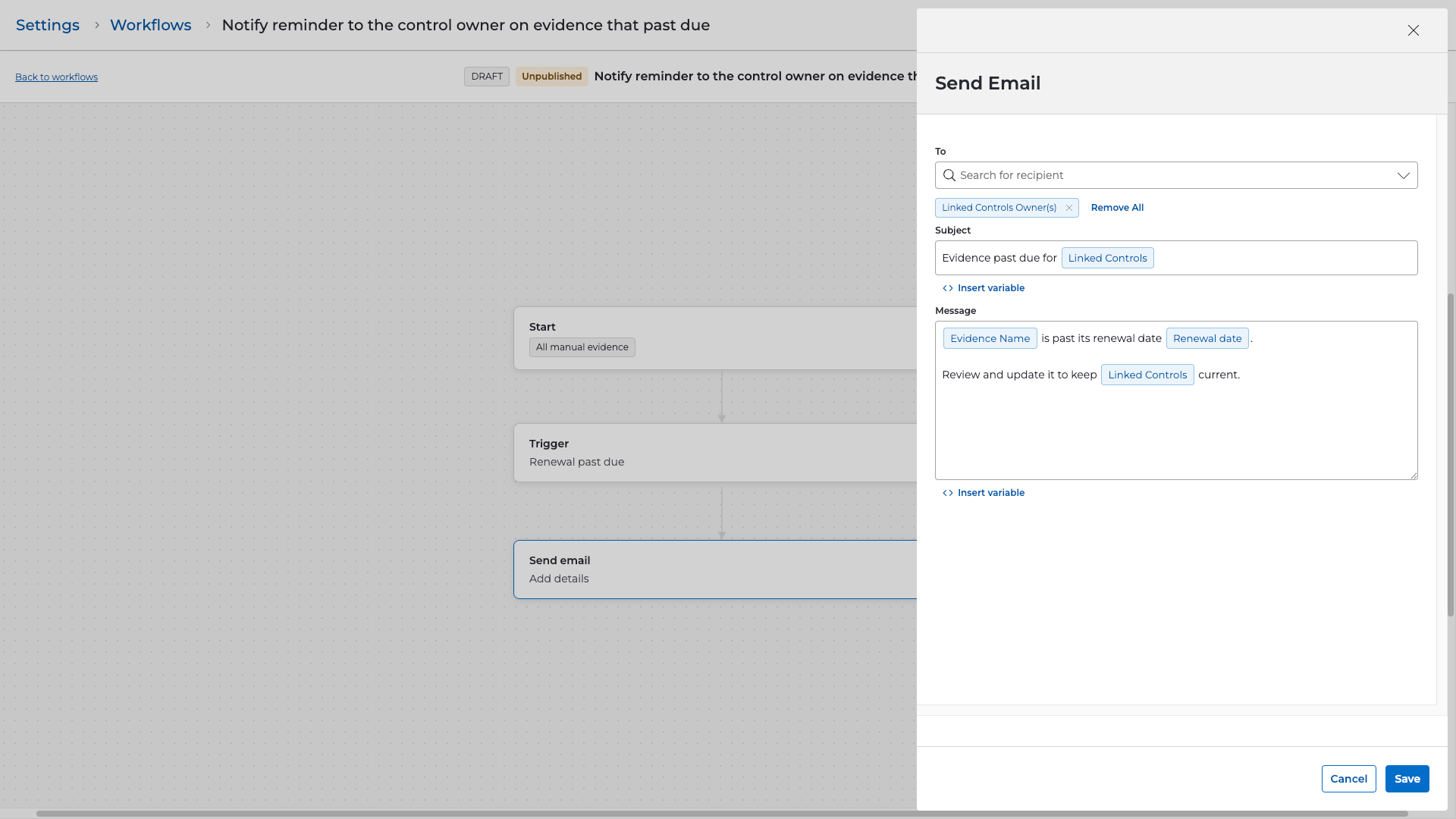
Task: Click the horizontal scrollbar at bottom
Action: (720, 814)
